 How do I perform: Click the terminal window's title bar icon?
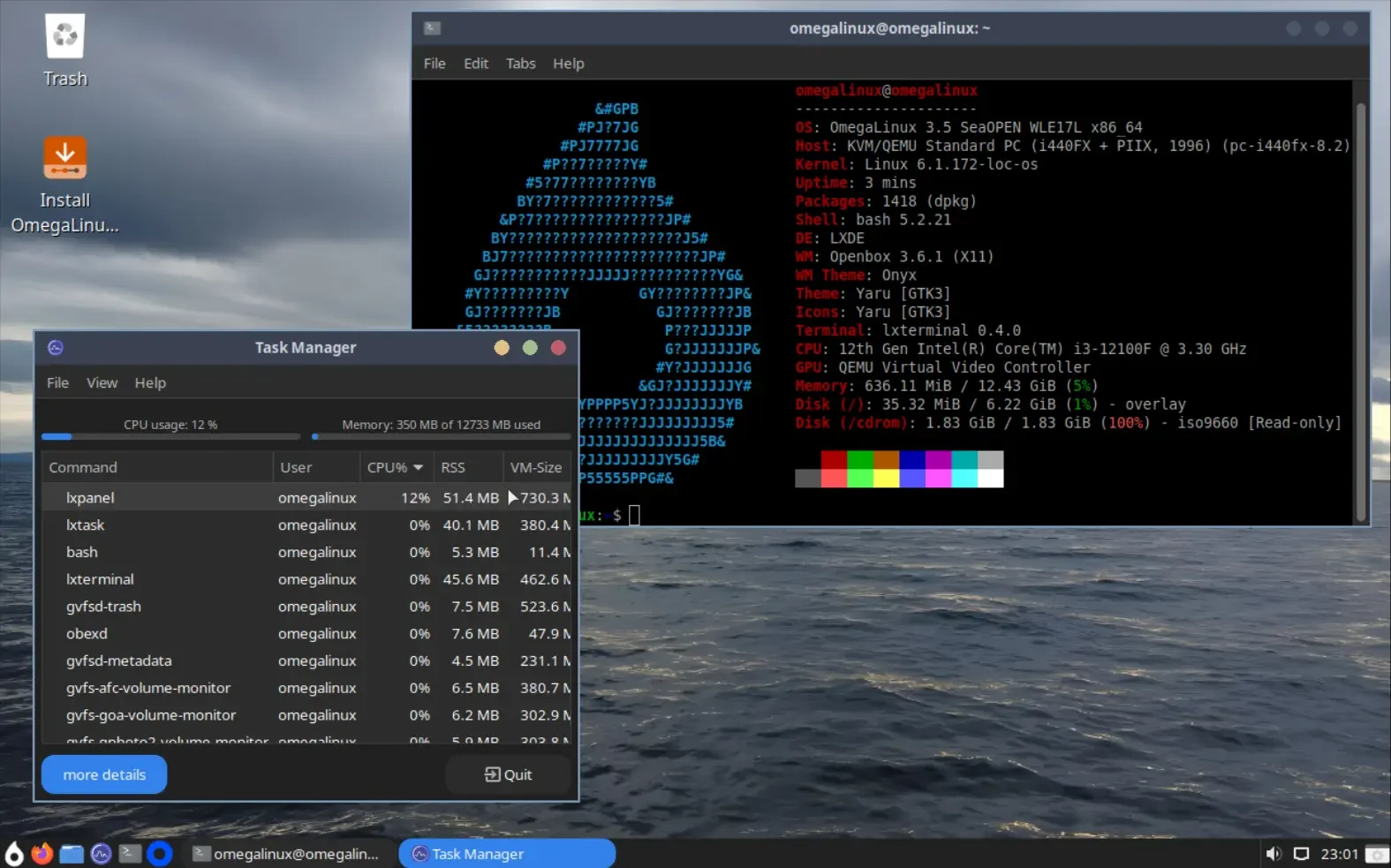coord(432,28)
